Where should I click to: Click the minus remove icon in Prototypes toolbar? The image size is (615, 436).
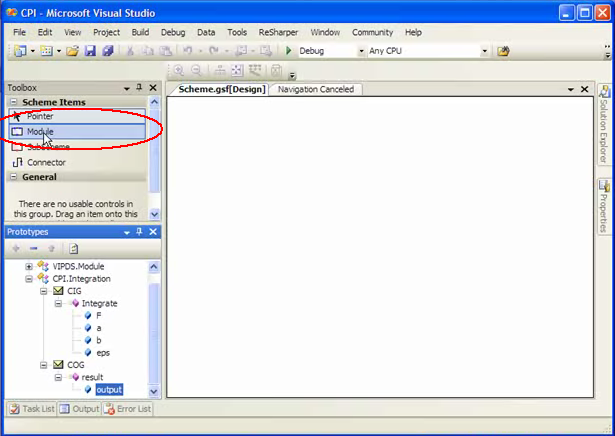click(x=33, y=248)
